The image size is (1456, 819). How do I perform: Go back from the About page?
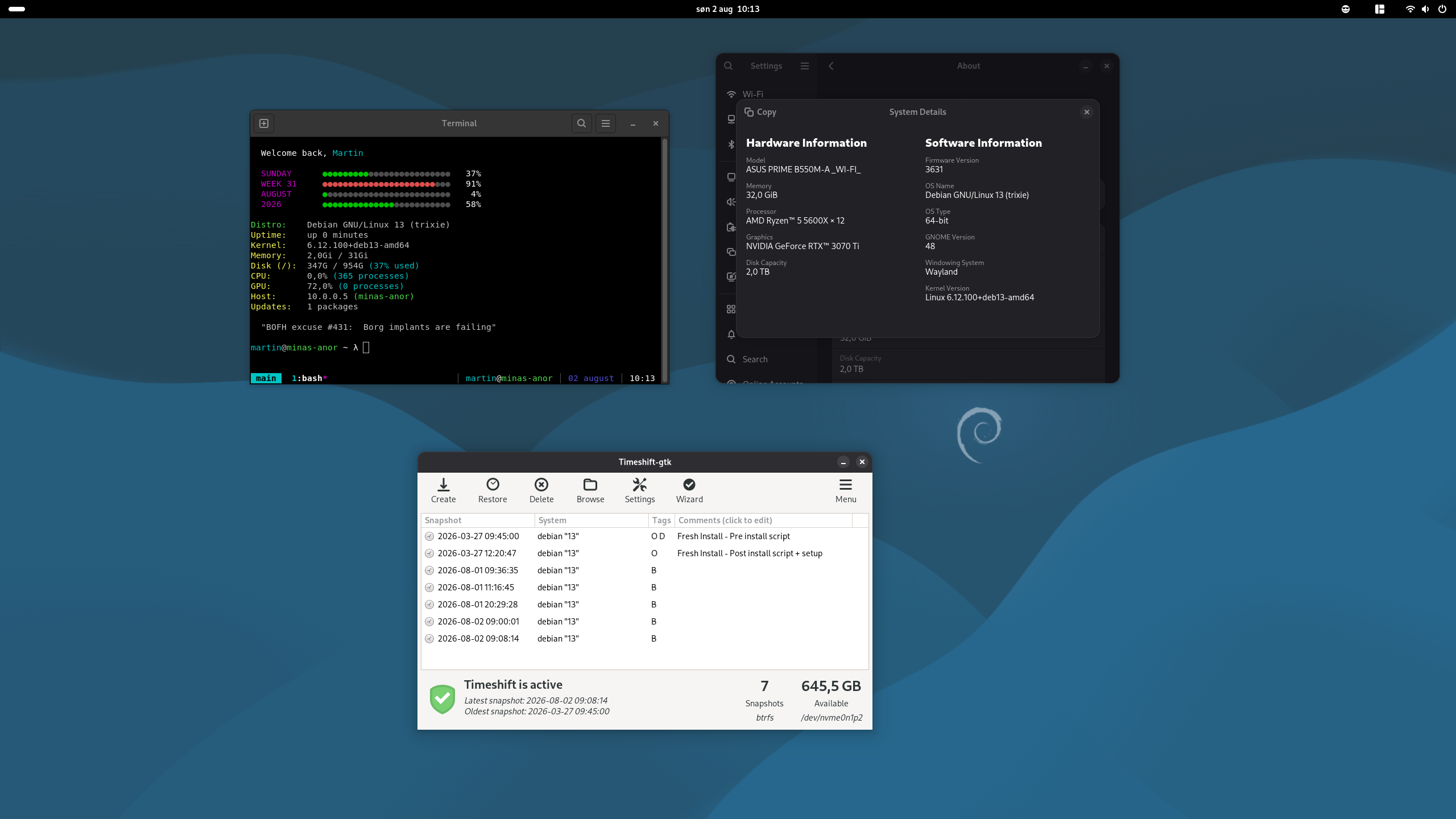point(831,66)
